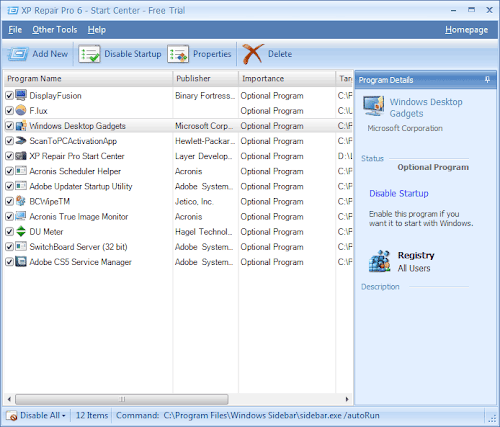This screenshot has width=500, height=427.
Task: Click the BCWipeTM program icon
Action: [21, 201]
